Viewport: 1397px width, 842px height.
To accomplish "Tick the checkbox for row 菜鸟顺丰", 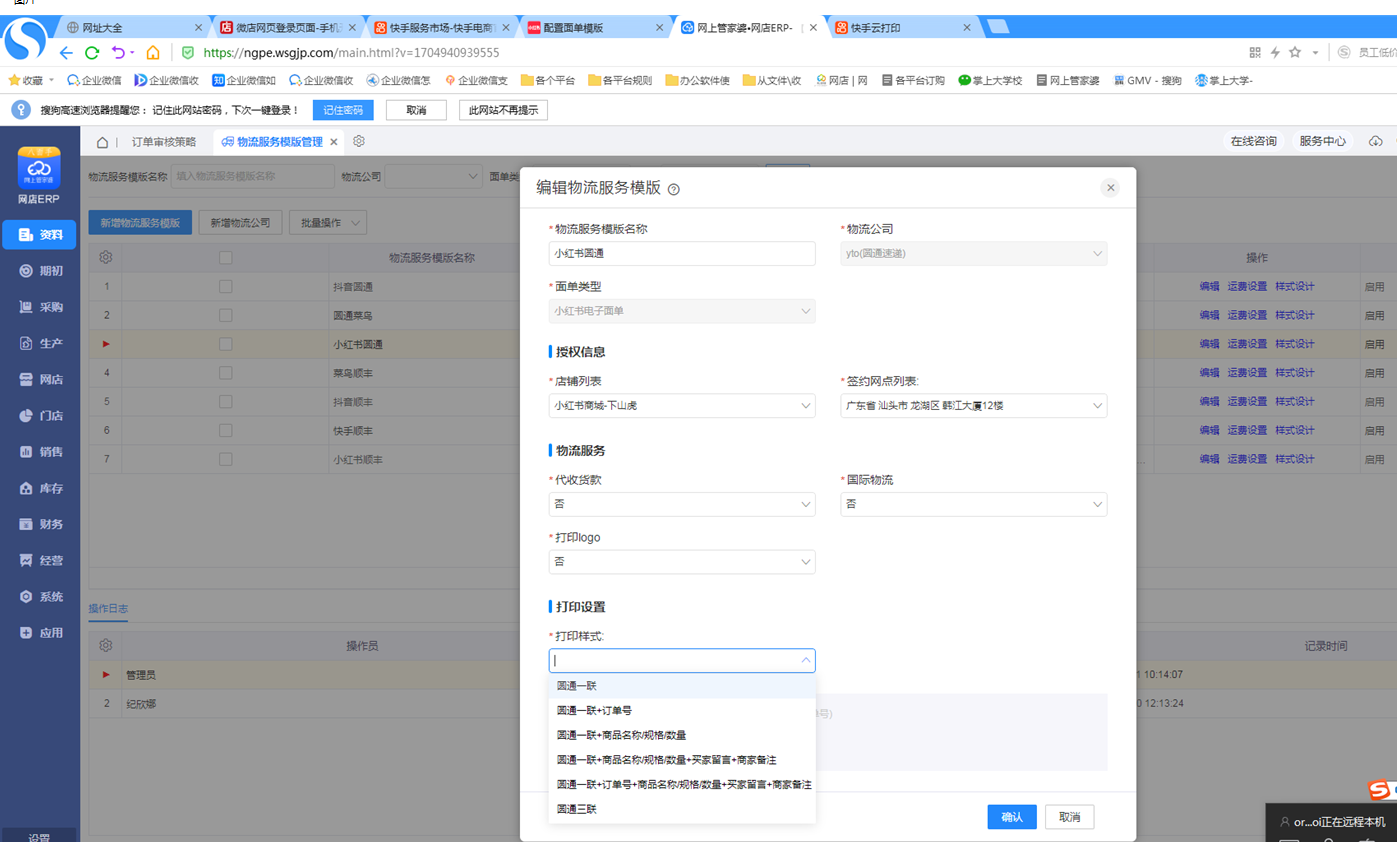I will (225, 373).
